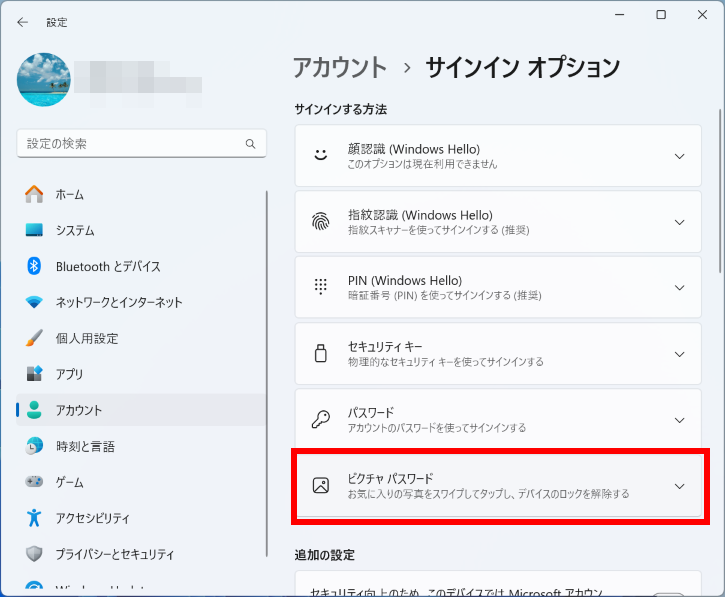The image size is (725, 597).
Task: Open アプリ settings
Action: 141,374
